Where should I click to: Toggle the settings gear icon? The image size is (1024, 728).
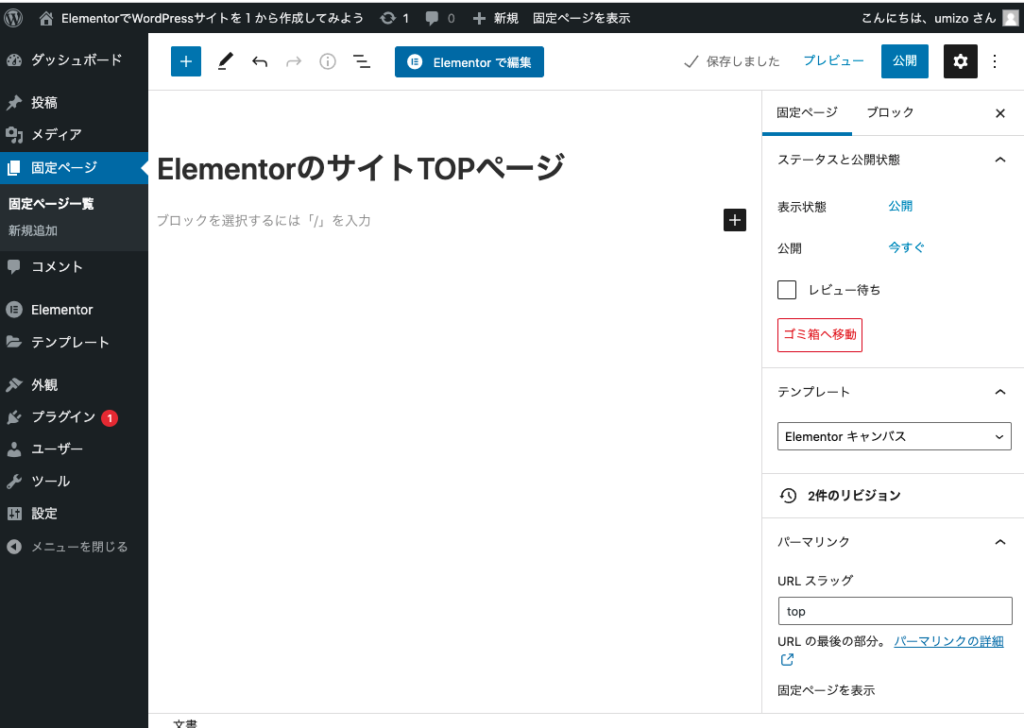960,61
